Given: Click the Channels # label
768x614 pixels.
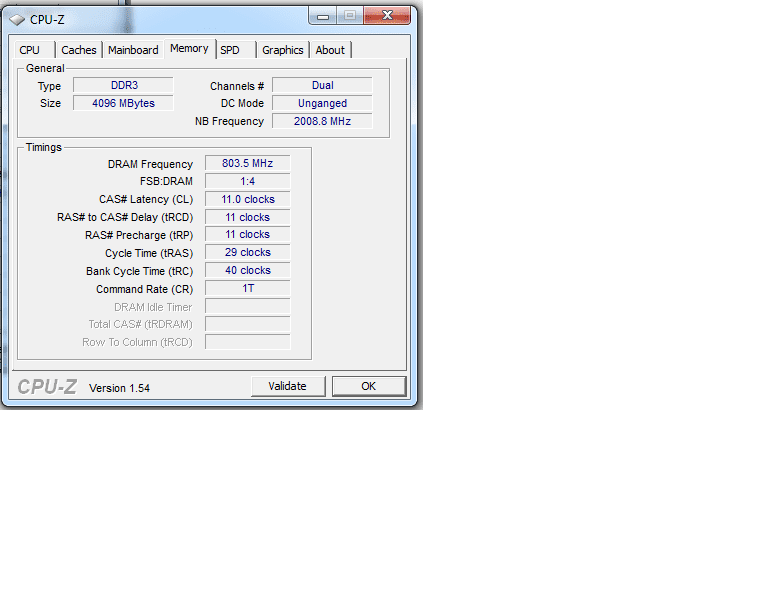Looking at the screenshot, I should tap(237, 86).
